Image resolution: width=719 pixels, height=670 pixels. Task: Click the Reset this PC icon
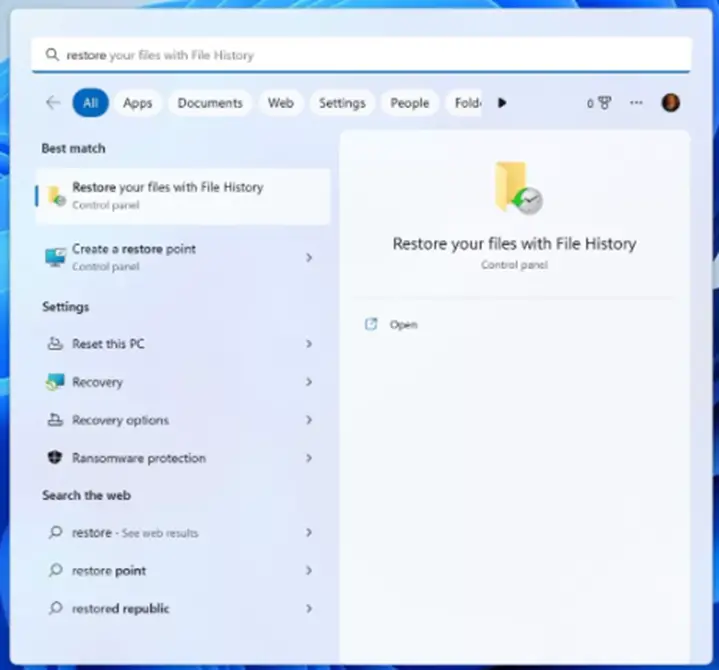click(x=55, y=343)
